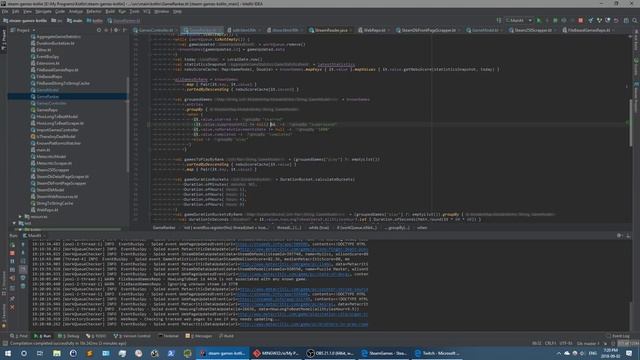The width and height of the screenshot is (640, 360).
Task: Open Project panel settings gear
Action: pyautogui.click(x=116, y=30)
